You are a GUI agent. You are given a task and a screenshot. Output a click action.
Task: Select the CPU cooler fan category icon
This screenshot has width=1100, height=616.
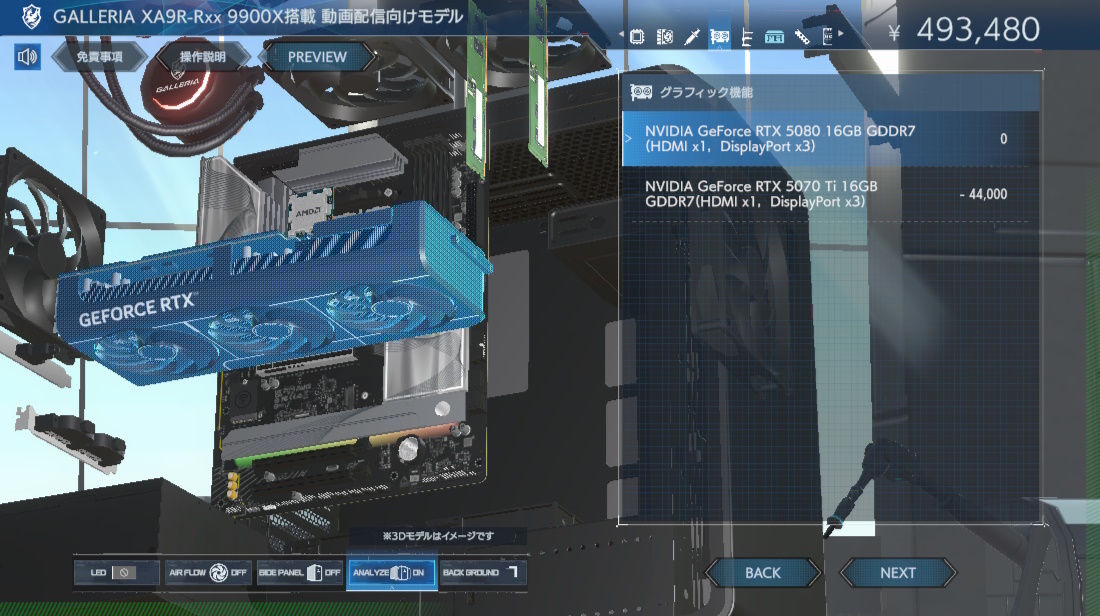click(x=664, y=36)
